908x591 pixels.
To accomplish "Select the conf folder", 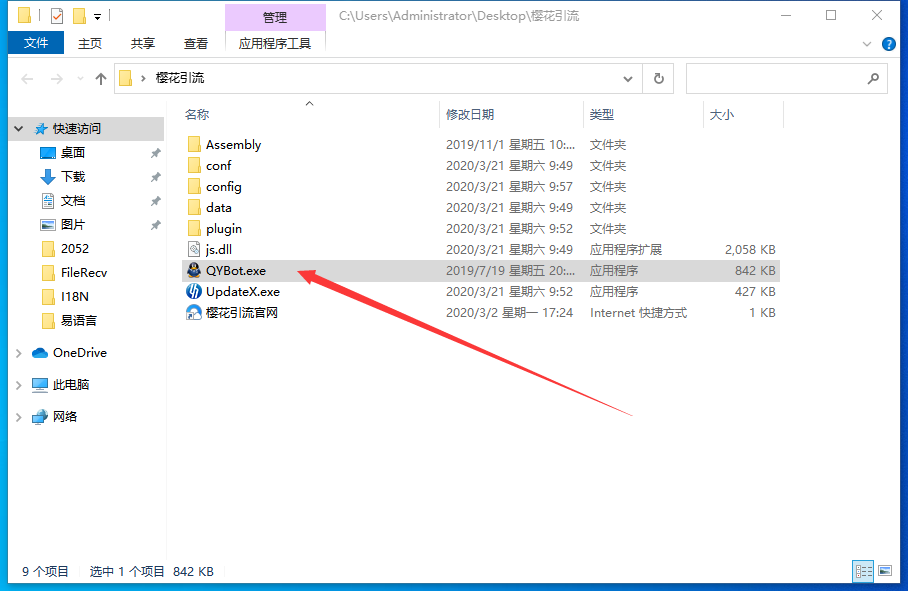I will 218,166.
